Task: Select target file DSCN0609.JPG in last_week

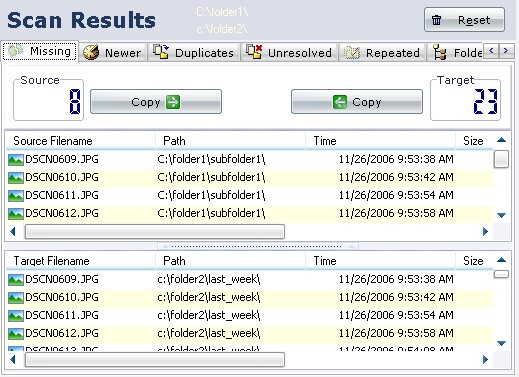Action: coord(249,279)
